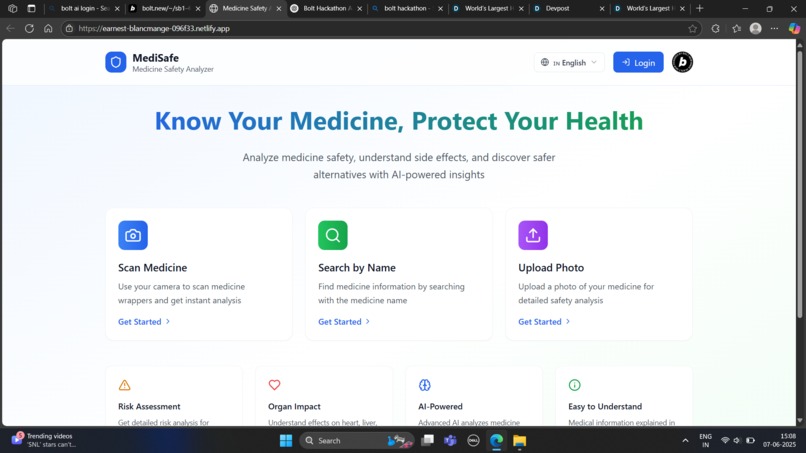This screenshot has height=453, width=806.
Task: Click AI-Powered heading text
Action: pyautogui.click(x=440, y=406)
